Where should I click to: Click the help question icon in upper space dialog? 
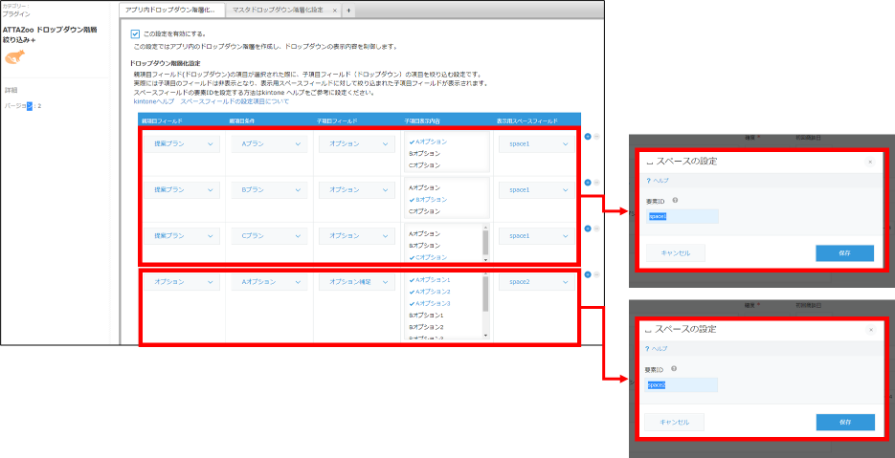click(647, 181)
